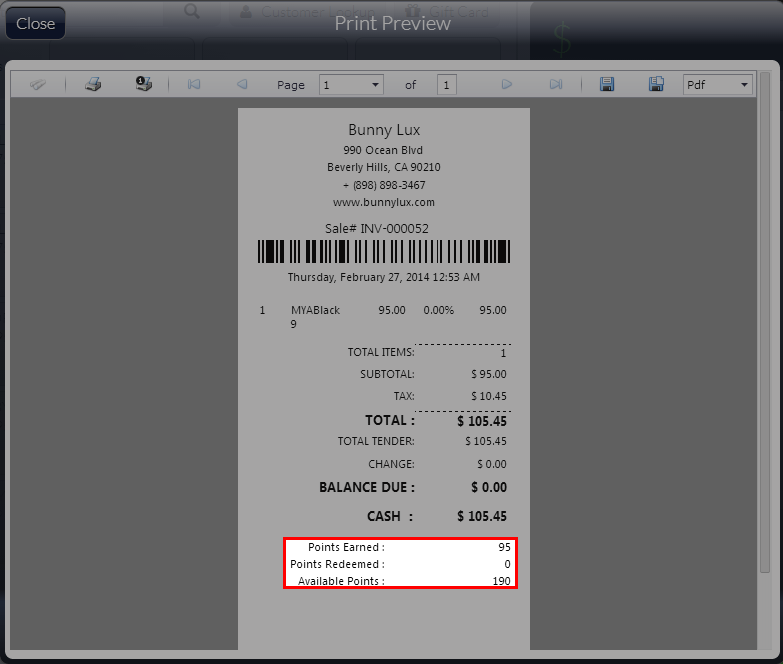Click the www.bunnylux.com text on receipt
Image resolution: width=783 pixels, height=664 pixels.
click(384, 202)
